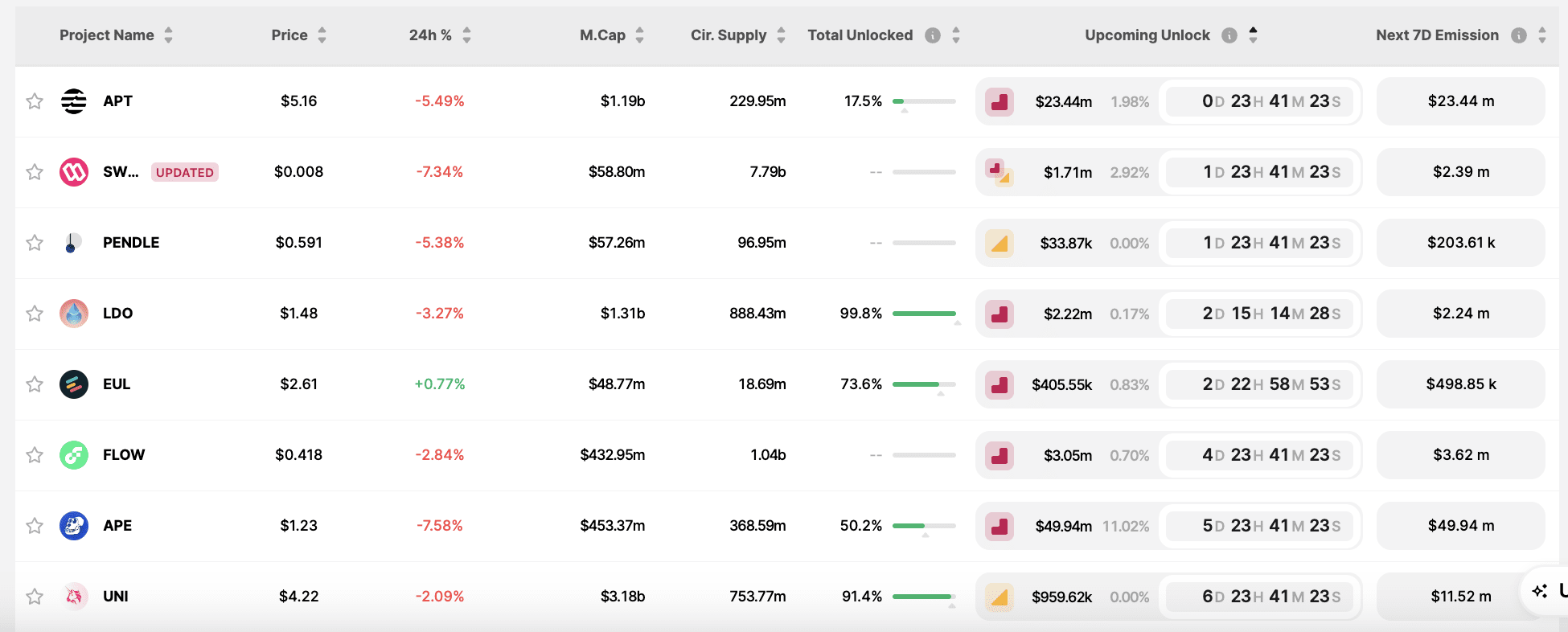Screen dimensions: 1568x632
Task: Click LDO countdown 2D 15H 14M
Action: [1260, 314]
